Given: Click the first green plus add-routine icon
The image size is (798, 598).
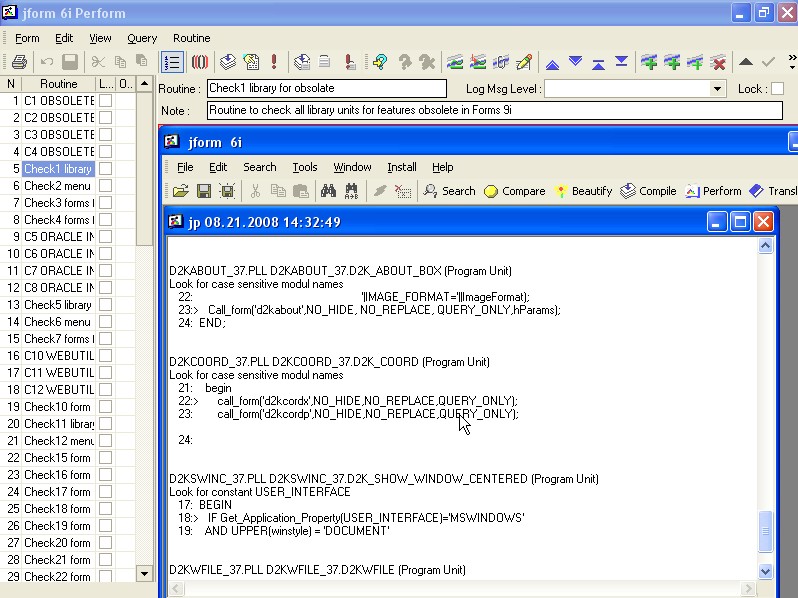Looking at the screenshot, I should 648,62.
